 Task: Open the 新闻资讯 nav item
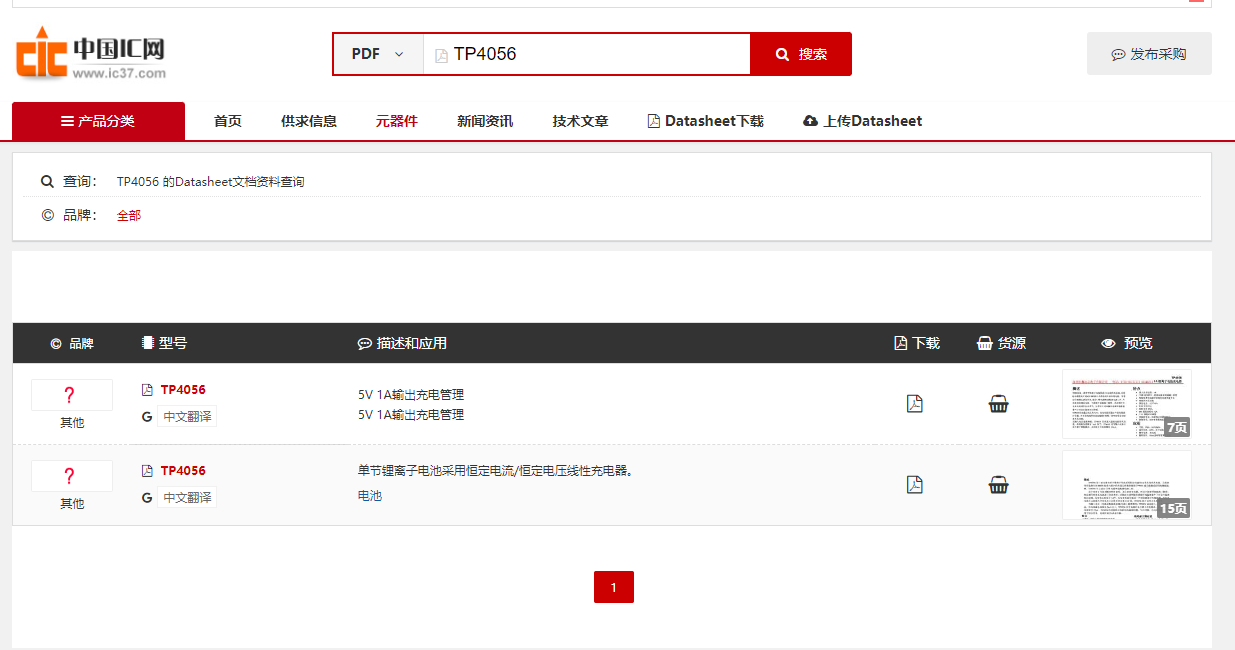pyautogui.click(x=485, y=121)
